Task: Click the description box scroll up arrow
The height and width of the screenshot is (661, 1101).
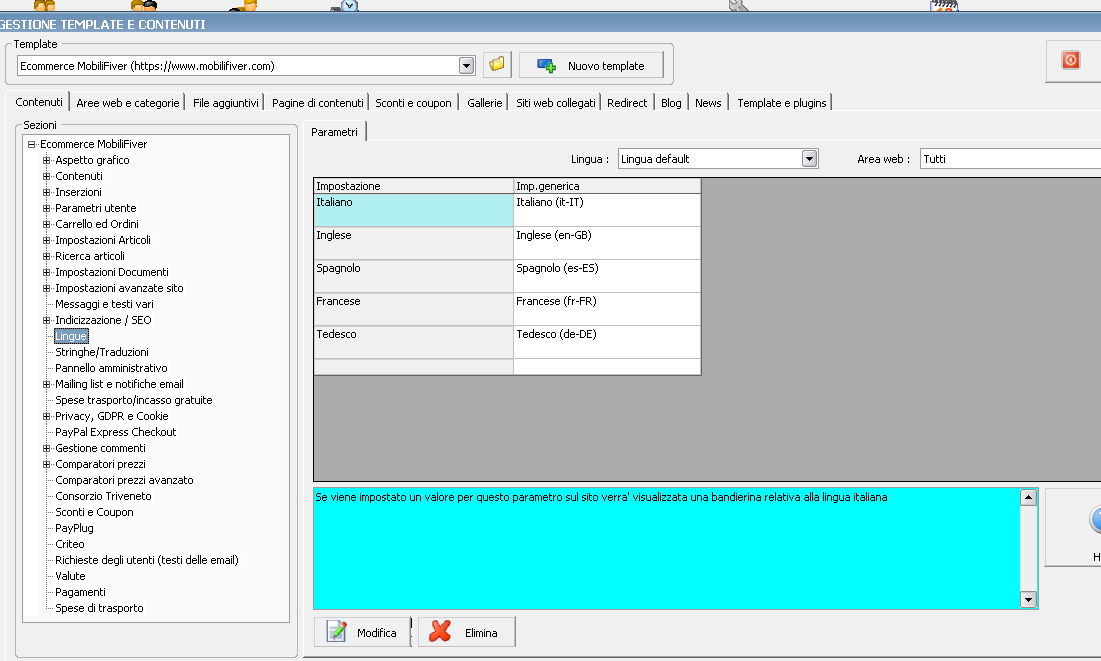Action: pyautogui.click(x=1028, y=497)
